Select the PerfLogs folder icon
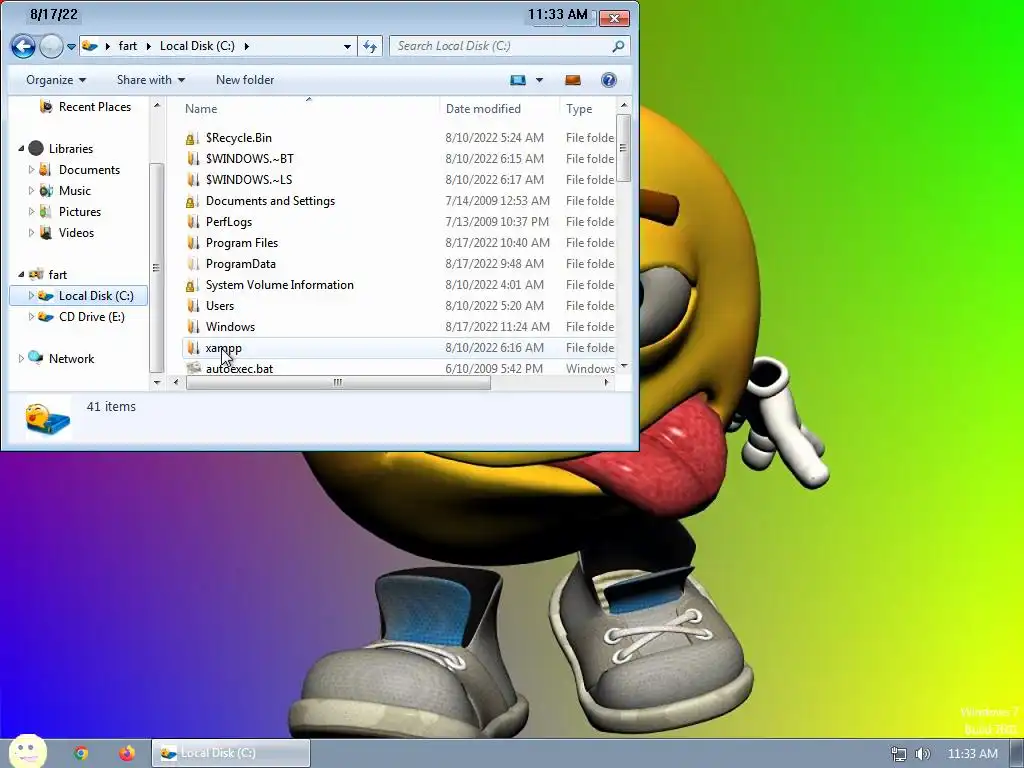Screen dimensions: 1024x768 (x=192, y=221)
